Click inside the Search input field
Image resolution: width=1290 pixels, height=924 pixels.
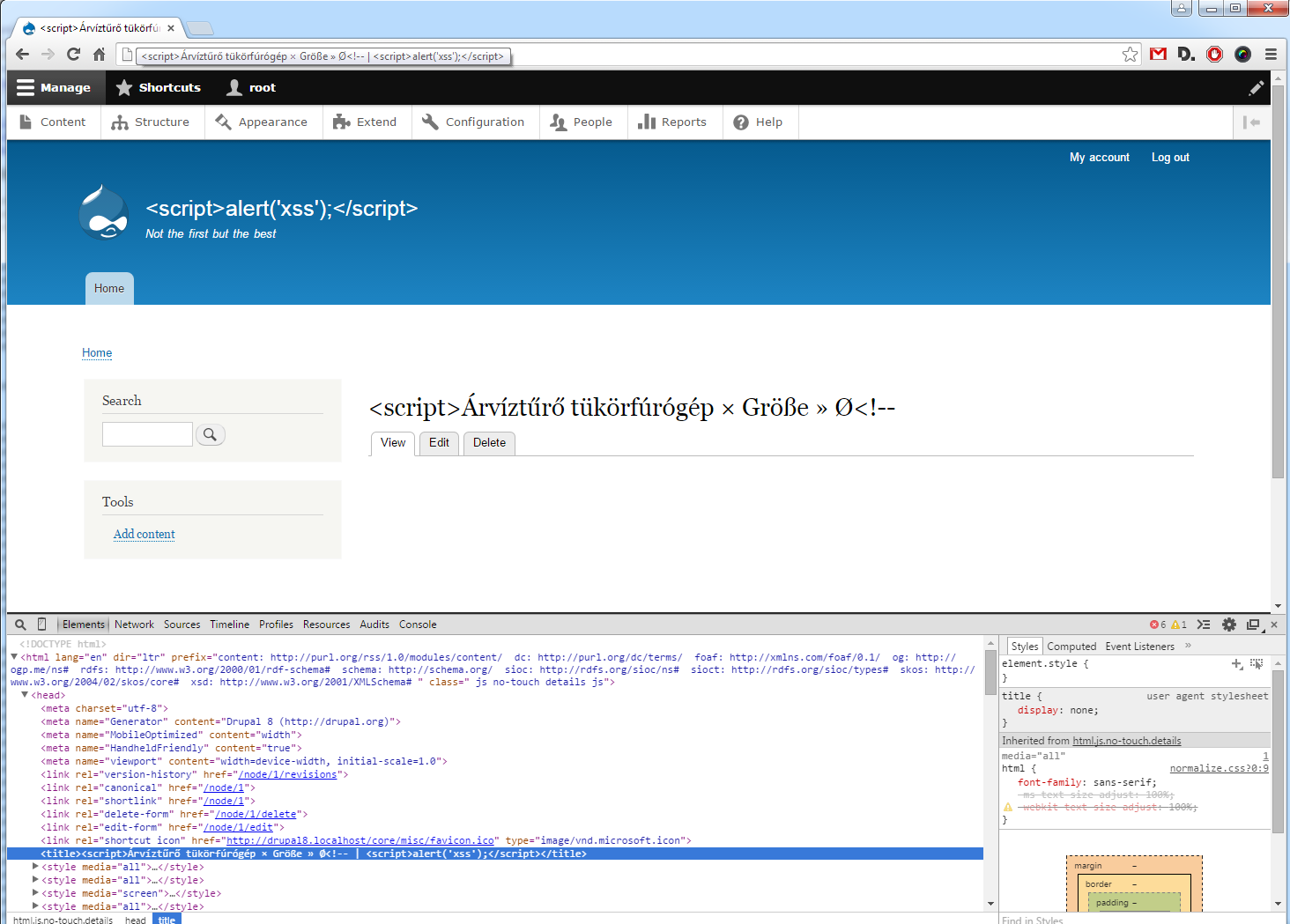(147, 433)
